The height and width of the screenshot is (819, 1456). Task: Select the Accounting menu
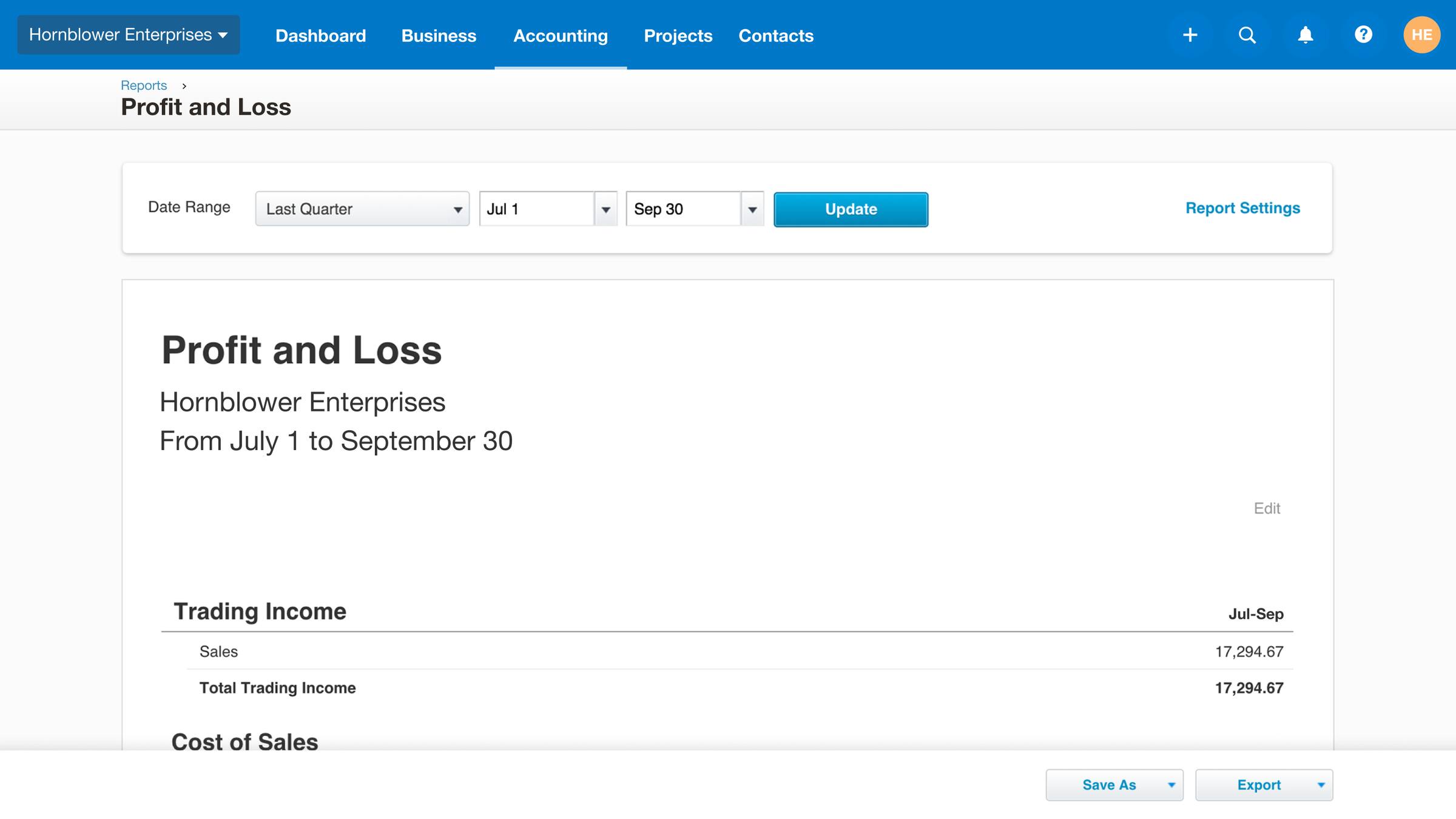(x=560, y=35)
